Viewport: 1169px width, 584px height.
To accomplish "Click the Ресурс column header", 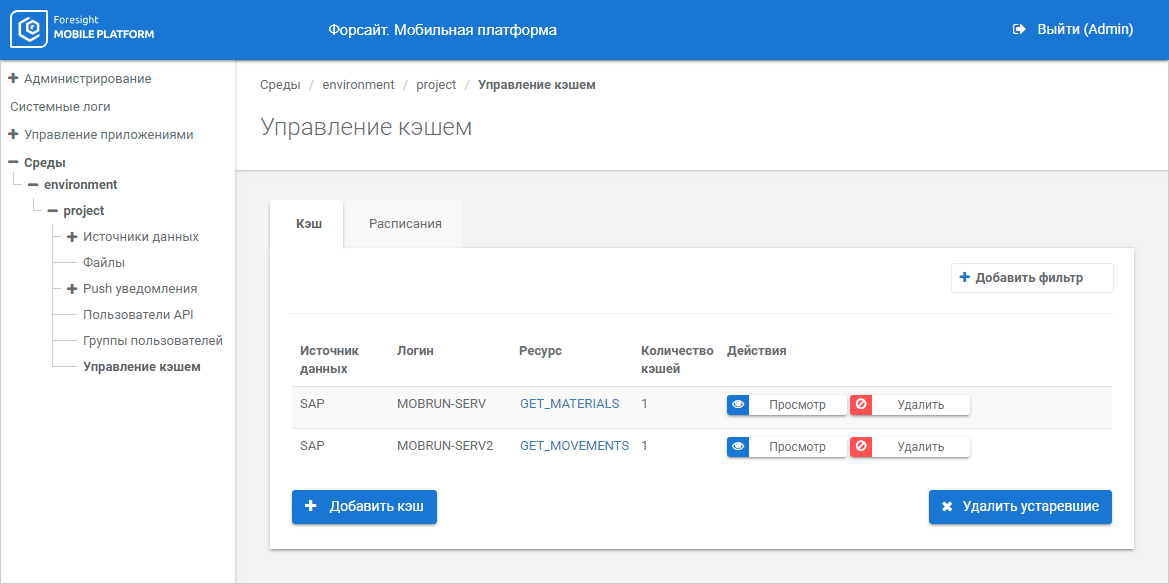I will [540, 351].
